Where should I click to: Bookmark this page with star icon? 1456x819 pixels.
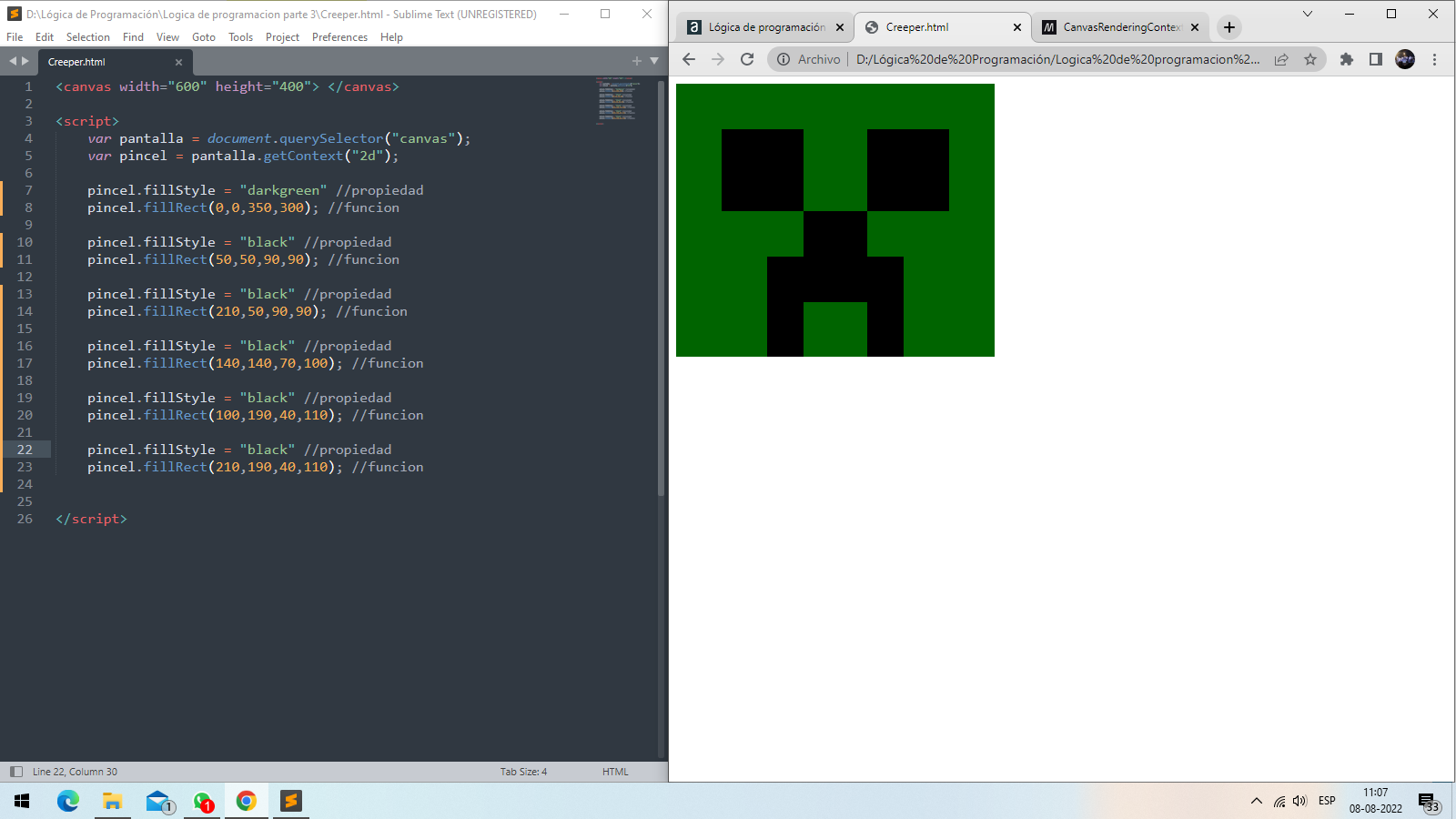[1310, 59]
